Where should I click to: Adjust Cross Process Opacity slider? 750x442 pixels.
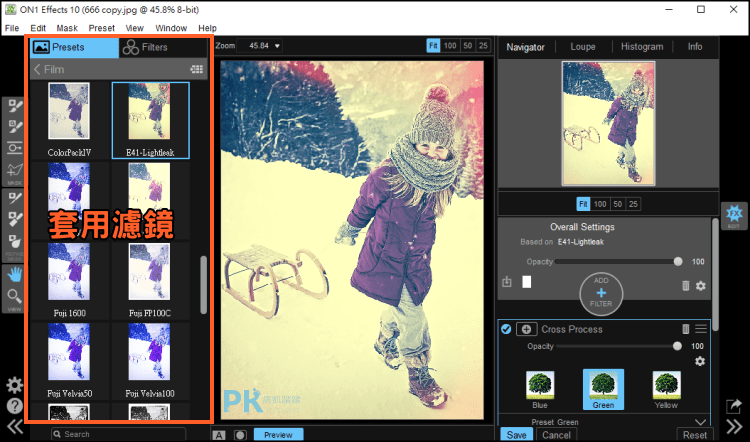coord(618,346)
